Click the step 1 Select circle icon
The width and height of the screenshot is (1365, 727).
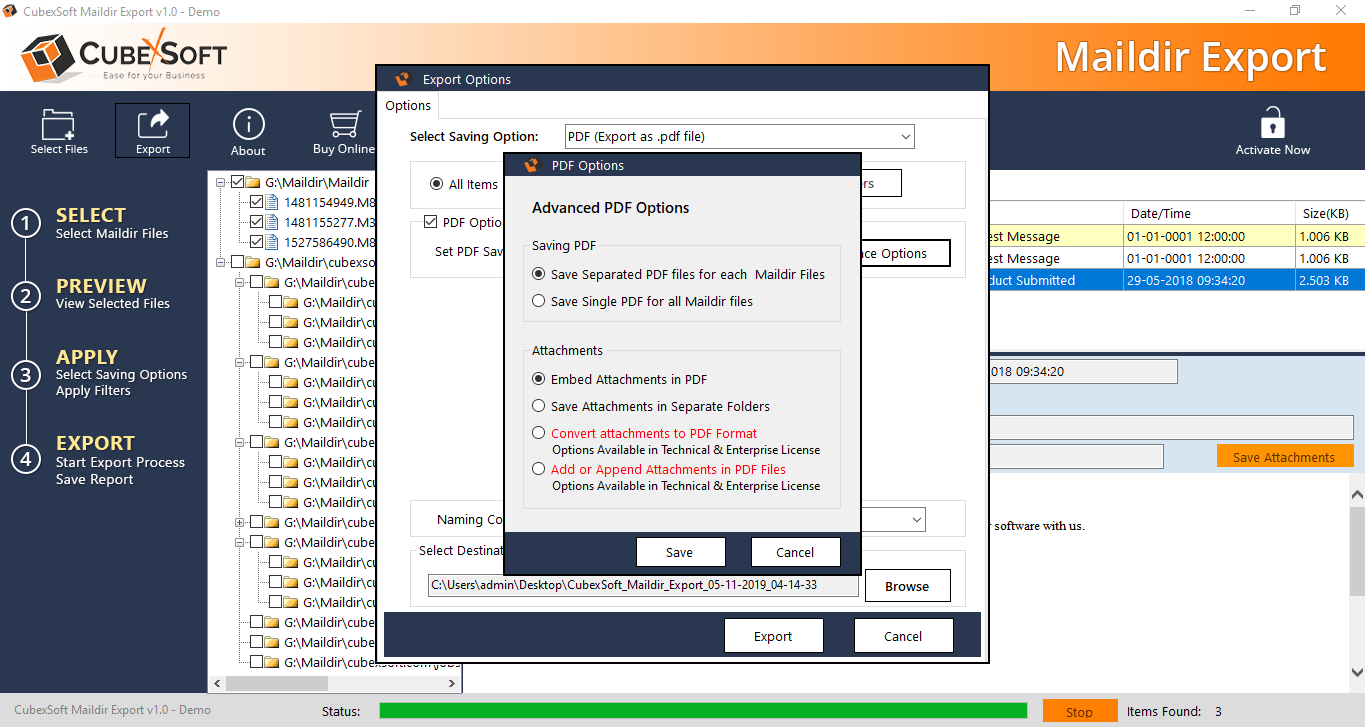point(25,223)
